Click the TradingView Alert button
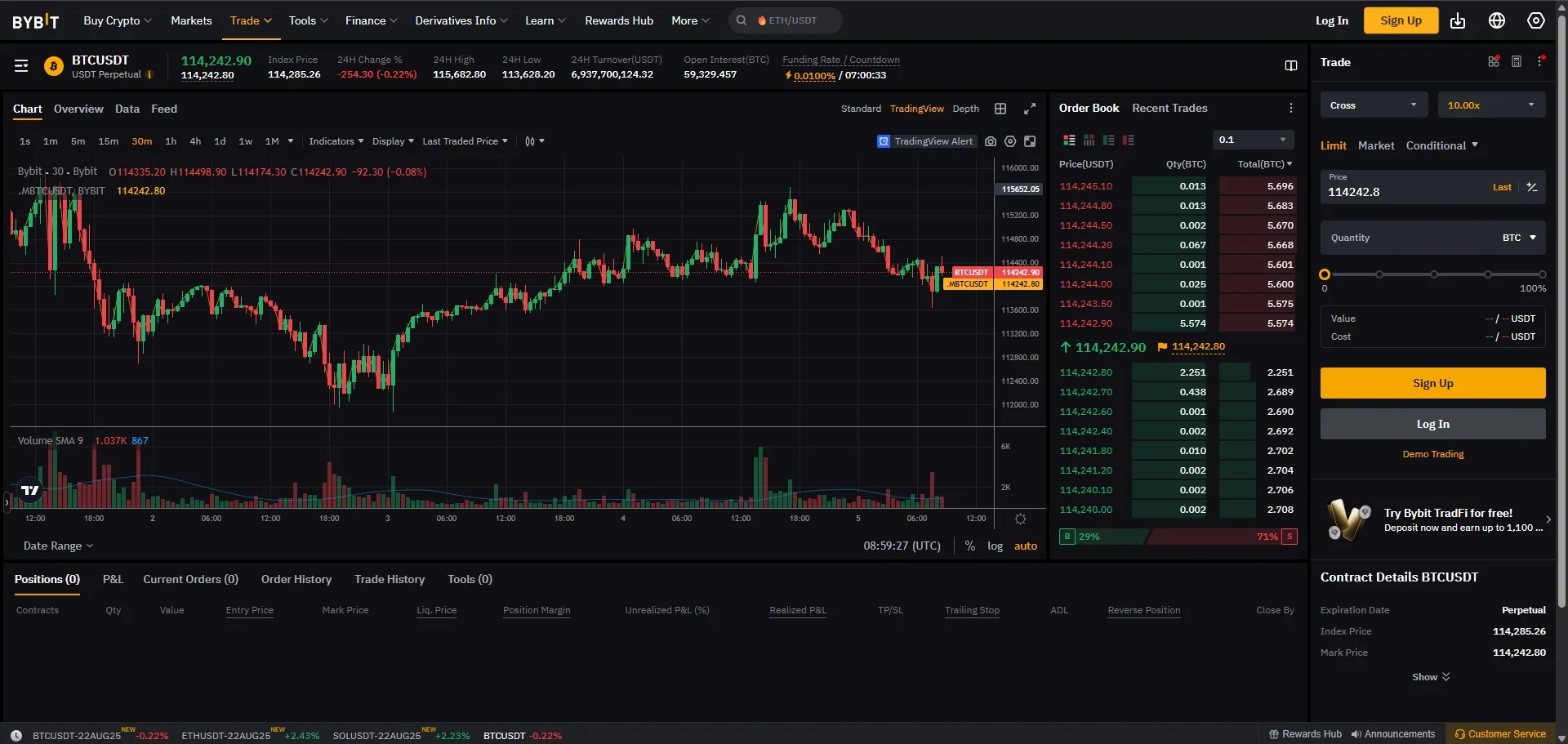Image resolution: width=1568 pixels, height=744 pixels. (x=925, y=141)
